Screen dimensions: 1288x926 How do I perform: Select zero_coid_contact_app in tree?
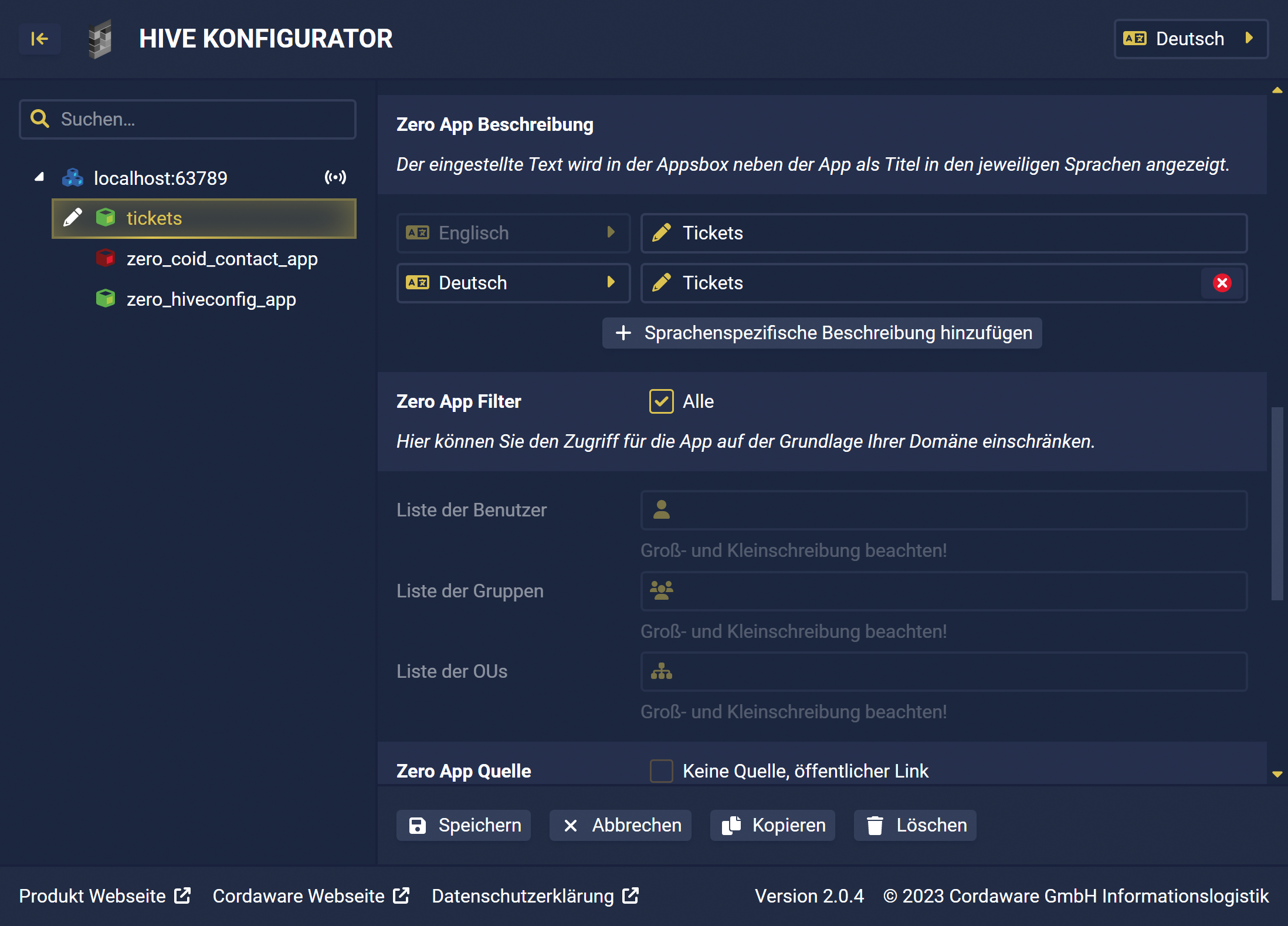[222, 259]
